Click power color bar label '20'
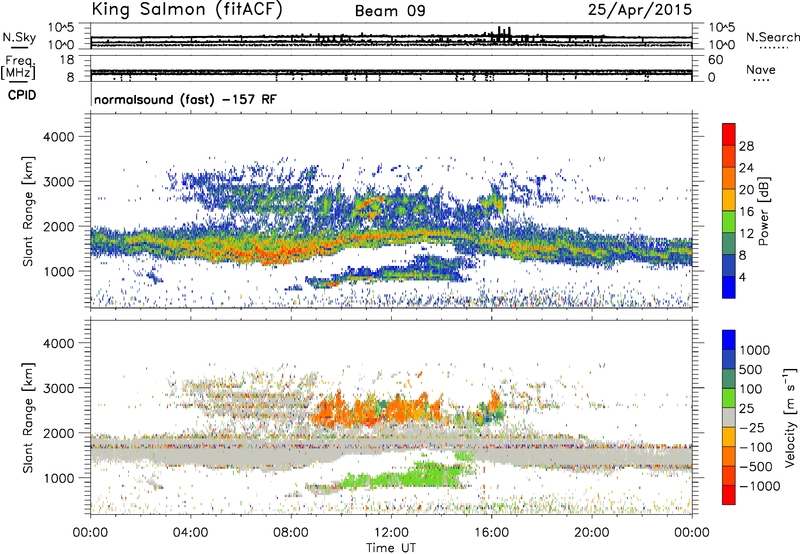800x554 pixels. (x=746, y=190)
